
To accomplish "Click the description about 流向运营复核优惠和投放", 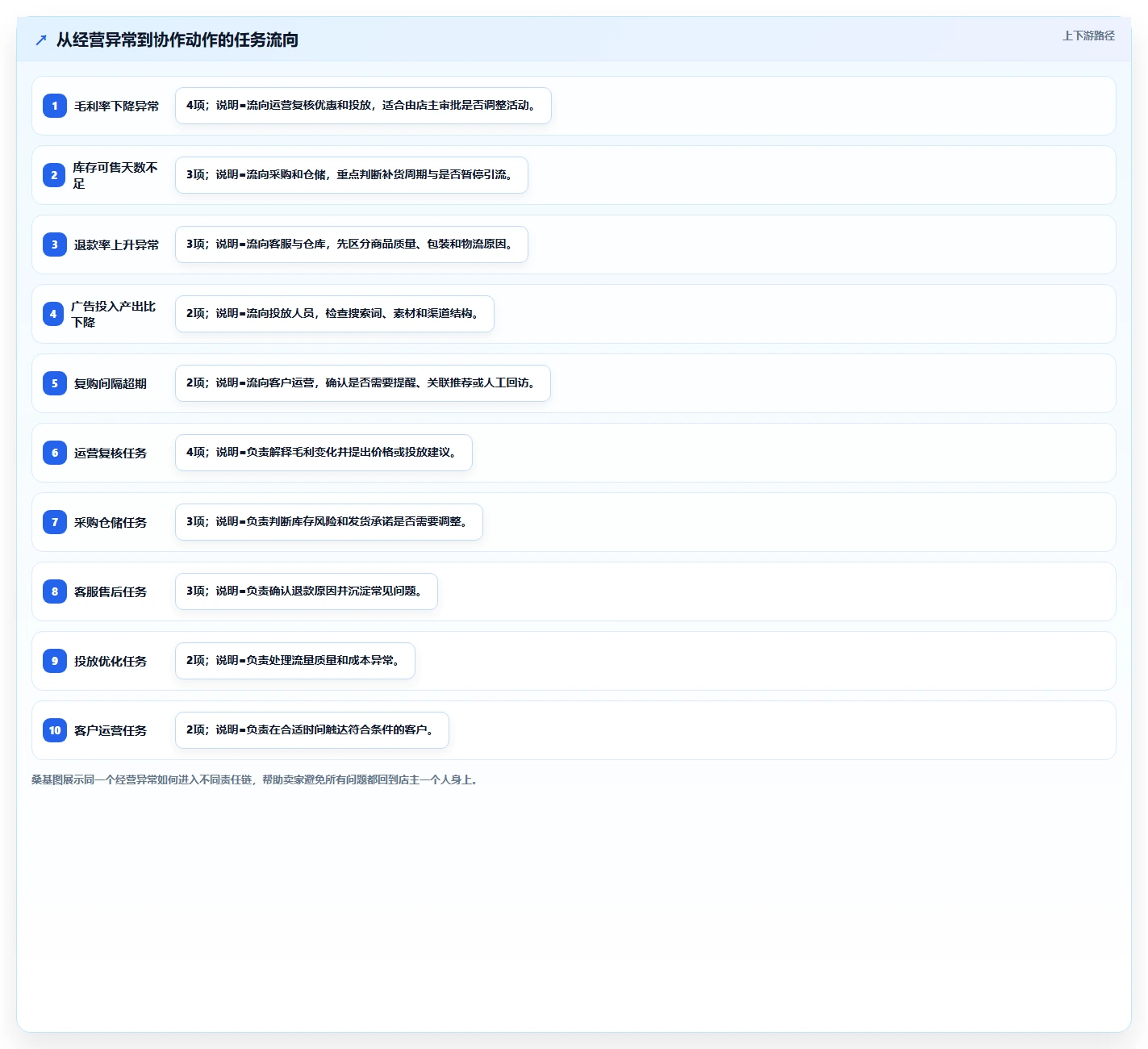I will [x=363, y=106].
